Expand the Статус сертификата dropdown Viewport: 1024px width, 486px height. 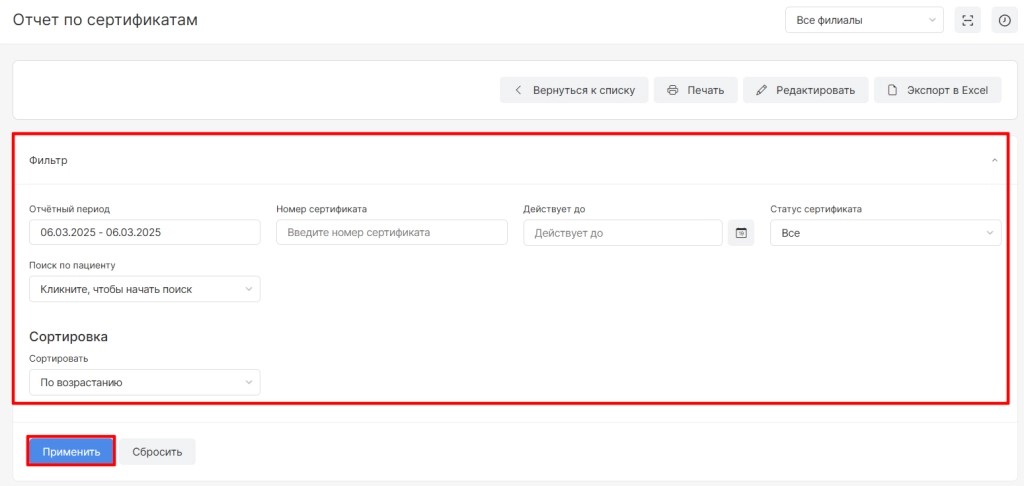885,233
